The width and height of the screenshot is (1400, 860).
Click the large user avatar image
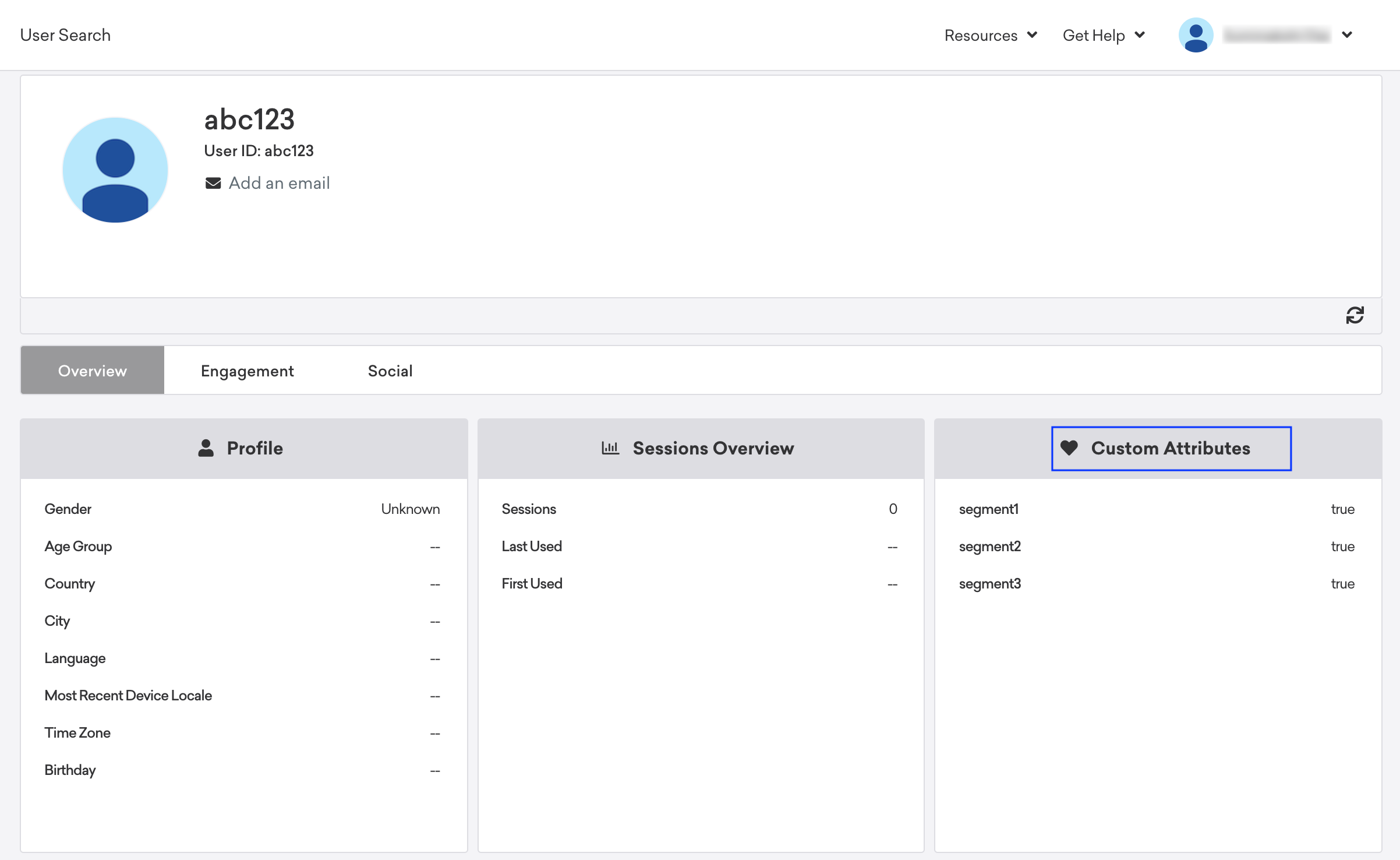[x=115, y=170]
